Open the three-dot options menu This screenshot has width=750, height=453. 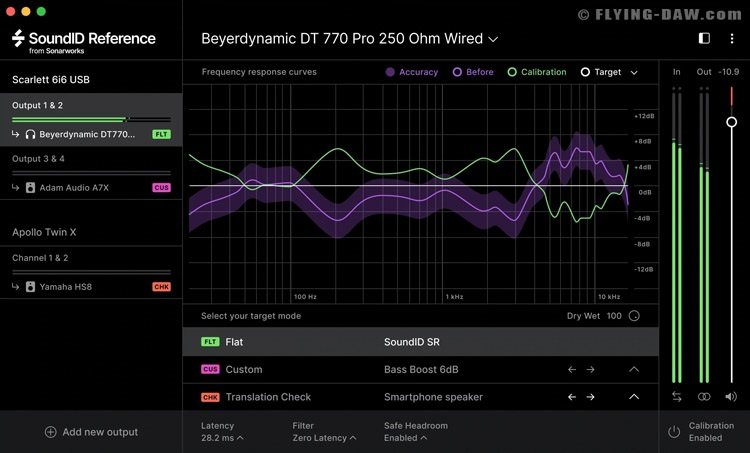[731, 38]
